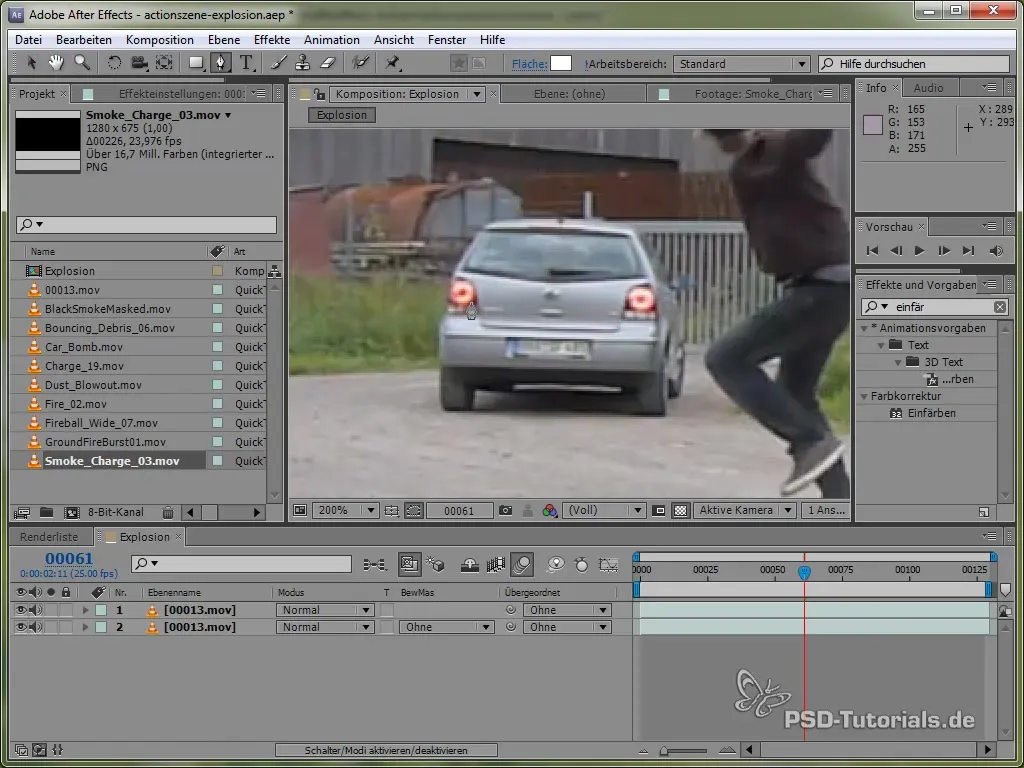Screen dimensions: 1024x768
Task: Select the Unified Camera tool
Action: pos(139,63)
